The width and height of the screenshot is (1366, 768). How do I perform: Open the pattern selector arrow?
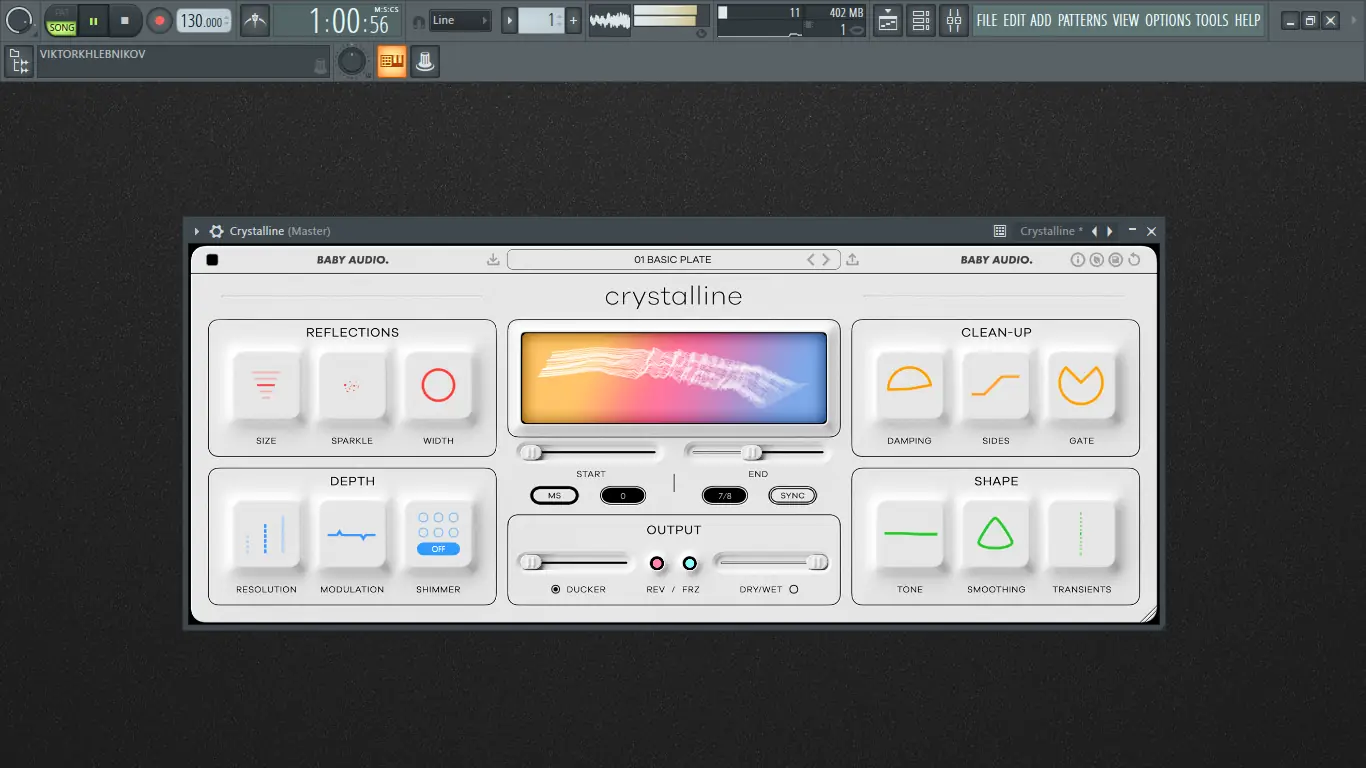pos(510,20)
